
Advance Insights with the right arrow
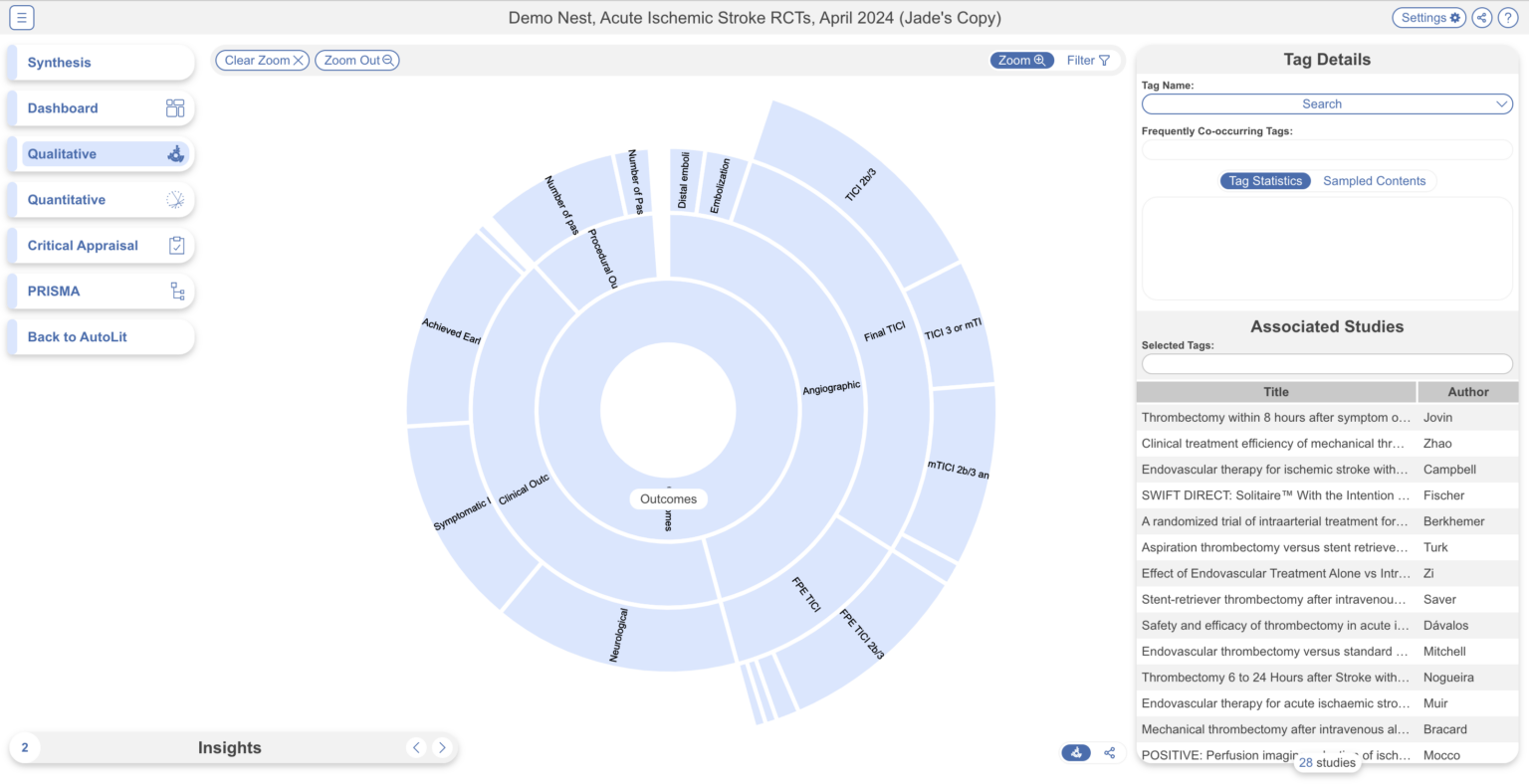pos(442,747)
